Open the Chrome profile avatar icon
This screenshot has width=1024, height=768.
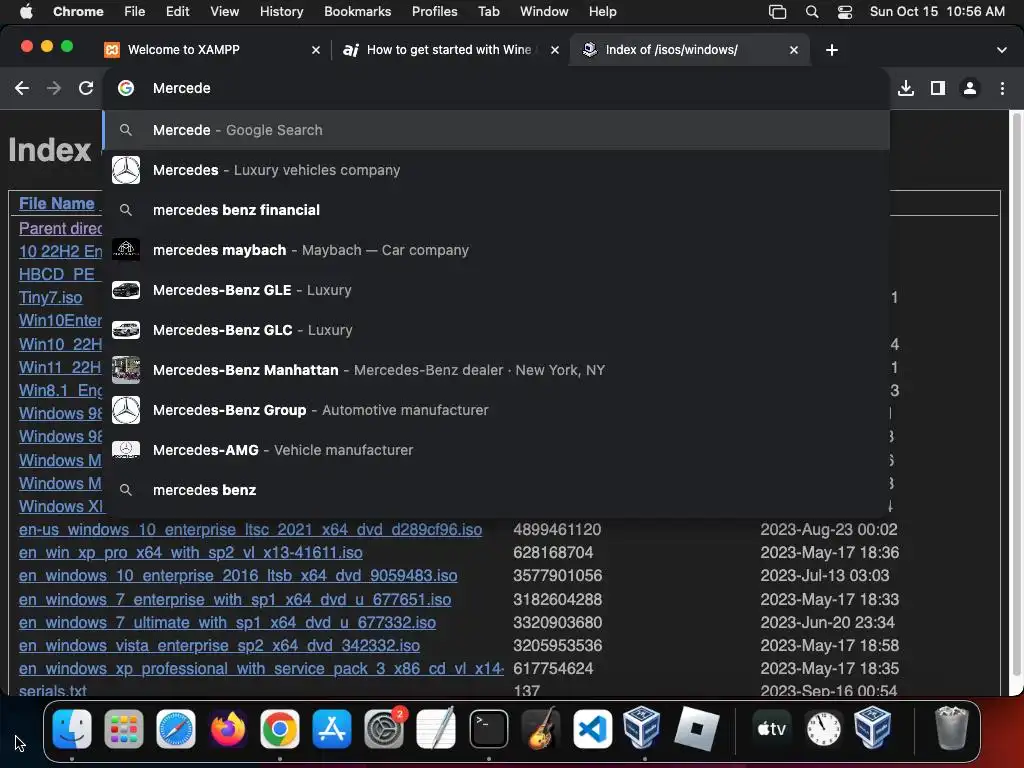coord(970,88)
